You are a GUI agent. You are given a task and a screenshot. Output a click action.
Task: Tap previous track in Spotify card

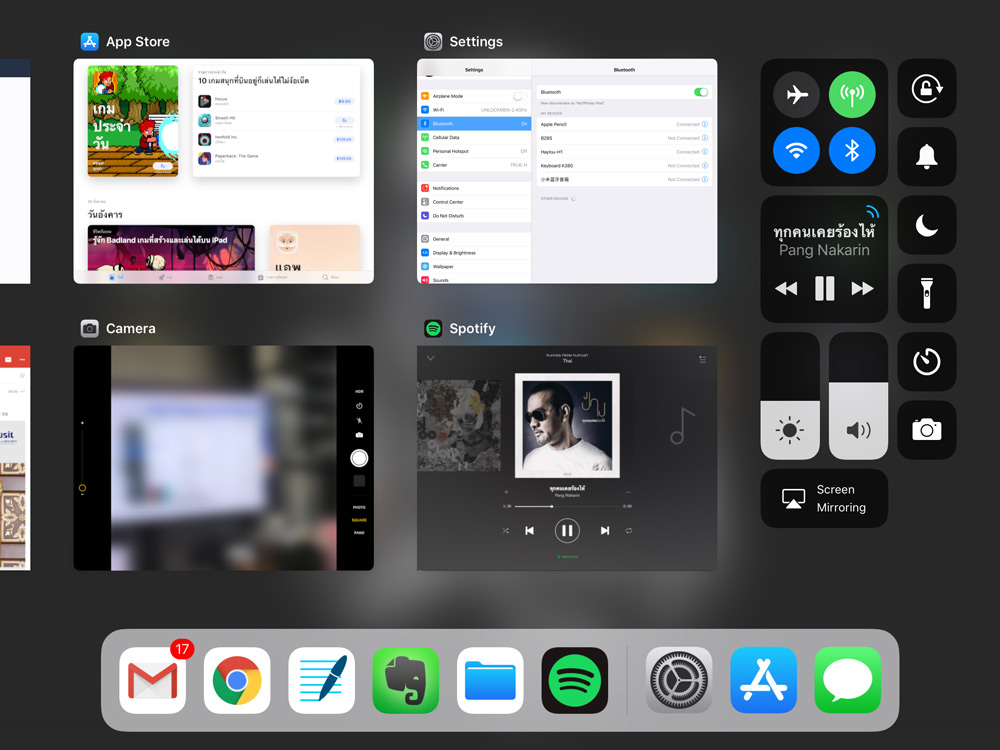pos(529,531)
